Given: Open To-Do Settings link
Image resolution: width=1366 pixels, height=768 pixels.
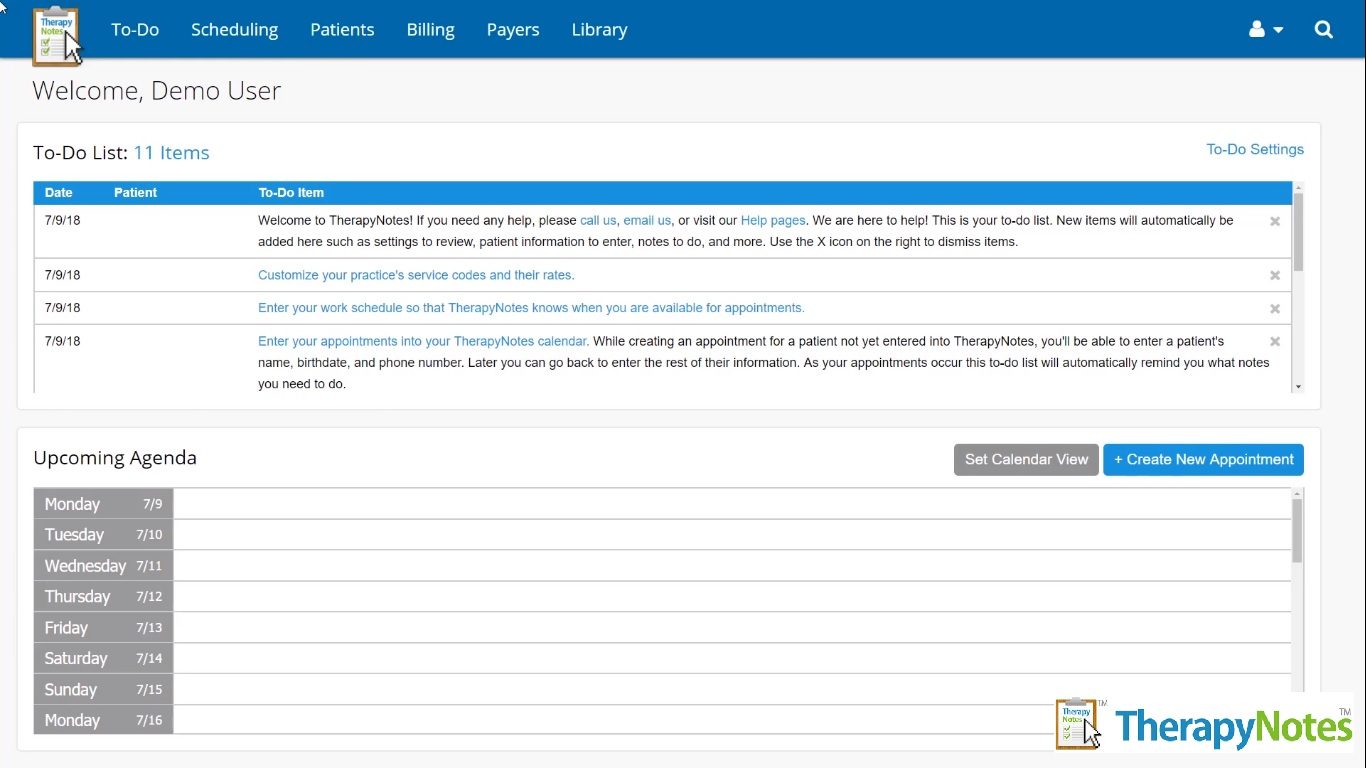Looking at the screenshot, I should (x=1254, y=149).
